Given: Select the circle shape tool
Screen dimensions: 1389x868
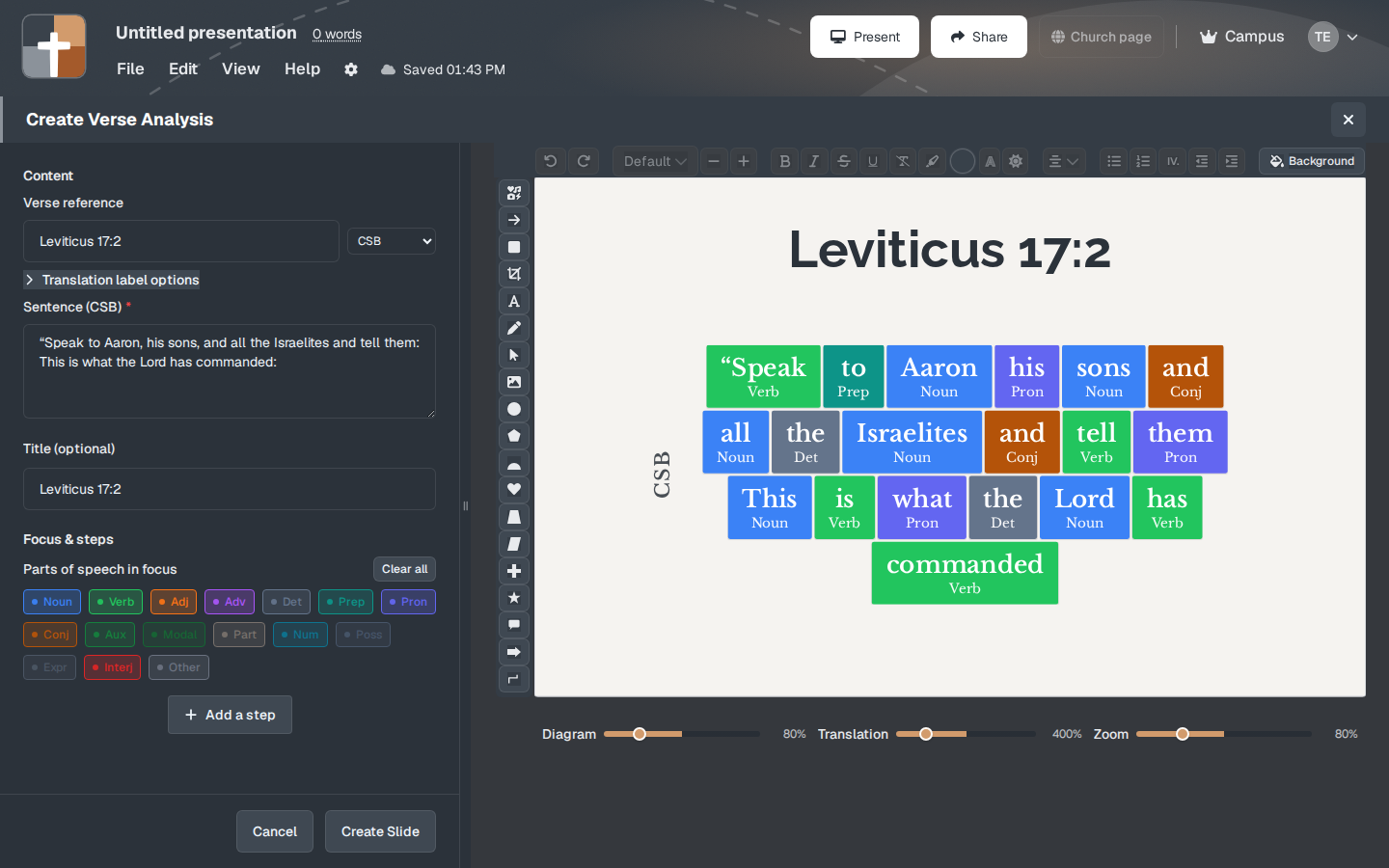Looking at the screenshot, I should pyautogui.click(x=514, y=409).
